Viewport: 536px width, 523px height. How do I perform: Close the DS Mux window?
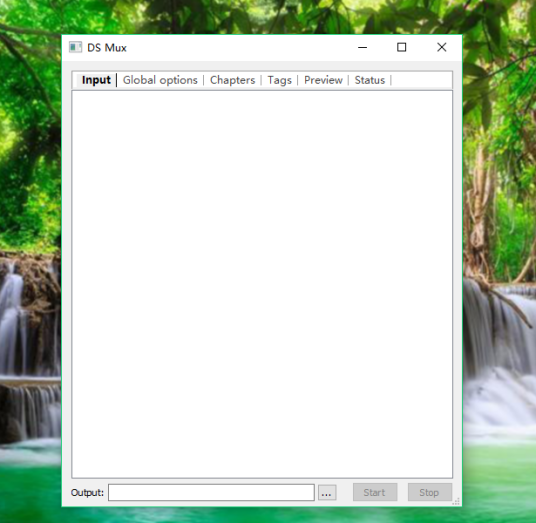click(442, 47)
